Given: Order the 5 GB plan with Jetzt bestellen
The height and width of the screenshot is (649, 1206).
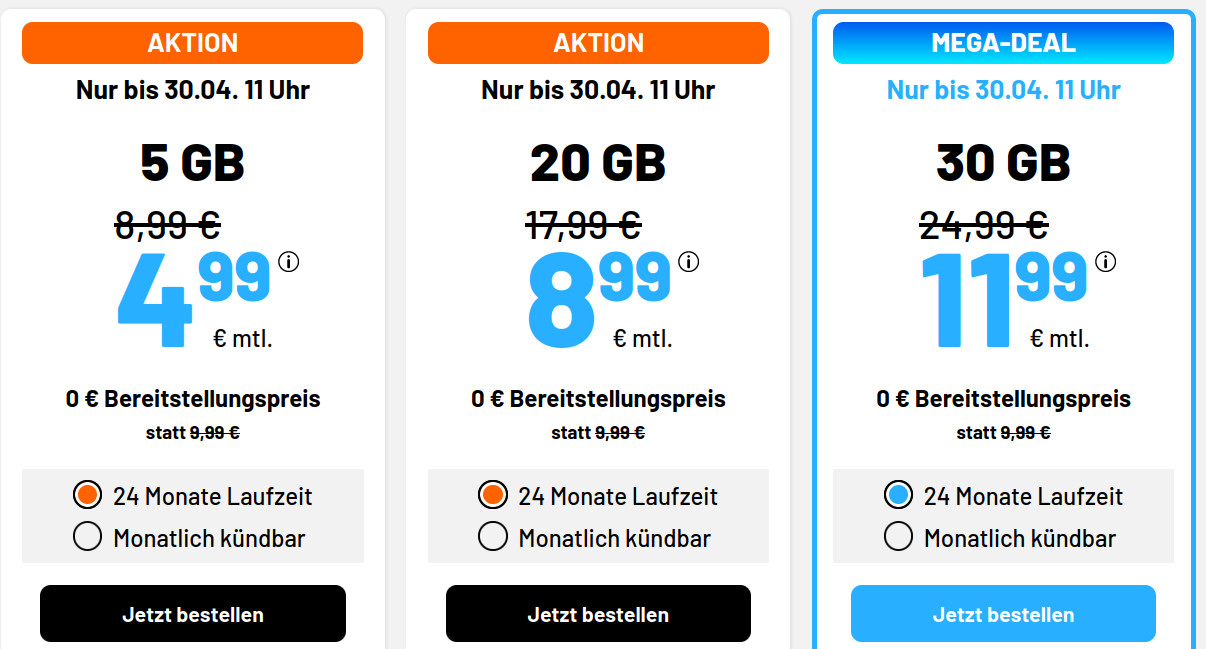Looking at the screenshot, I should tap(192, 613).
